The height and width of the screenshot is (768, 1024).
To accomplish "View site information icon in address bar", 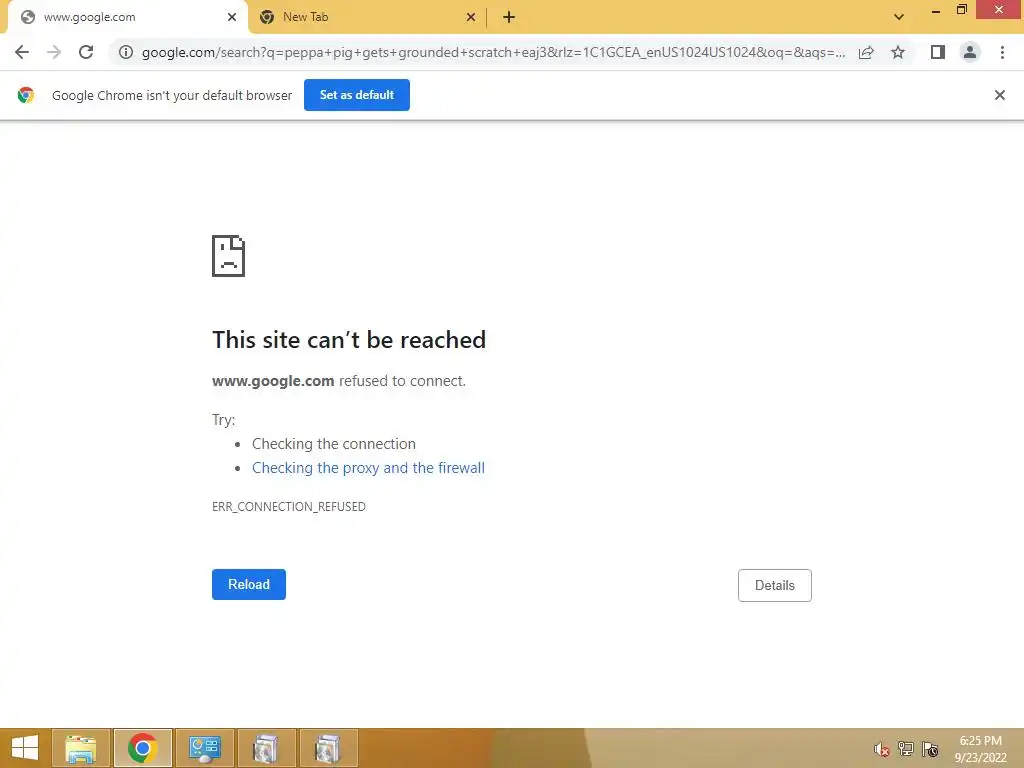I will [126, 52].
